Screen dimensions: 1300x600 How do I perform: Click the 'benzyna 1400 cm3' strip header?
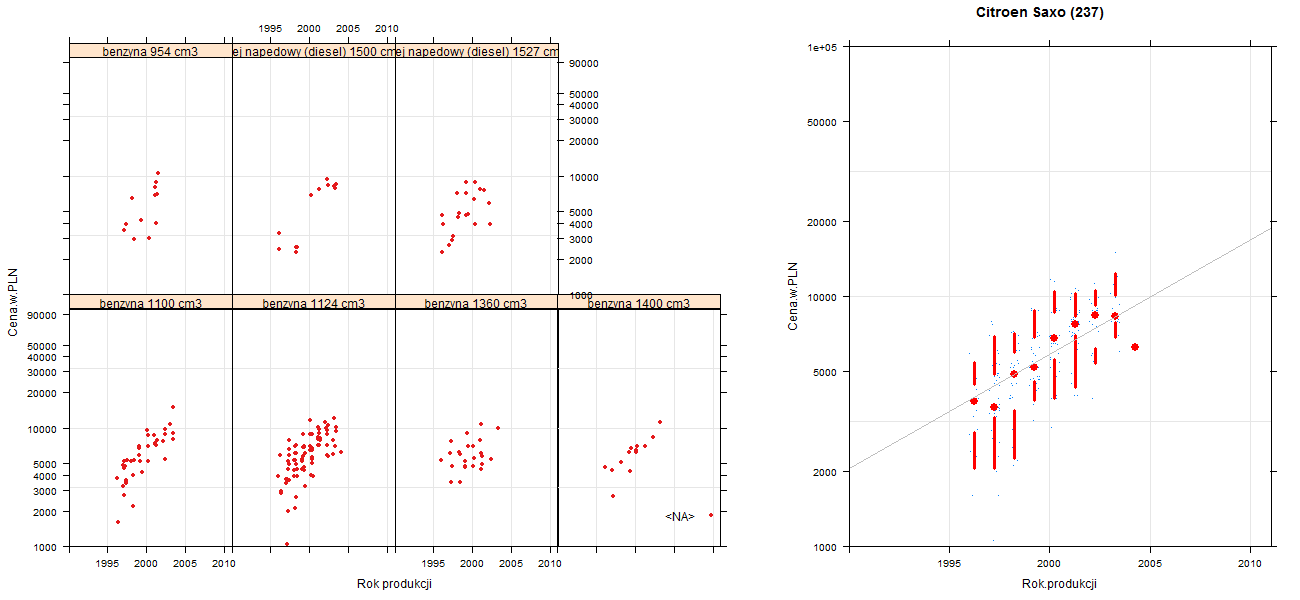(639, 303)
